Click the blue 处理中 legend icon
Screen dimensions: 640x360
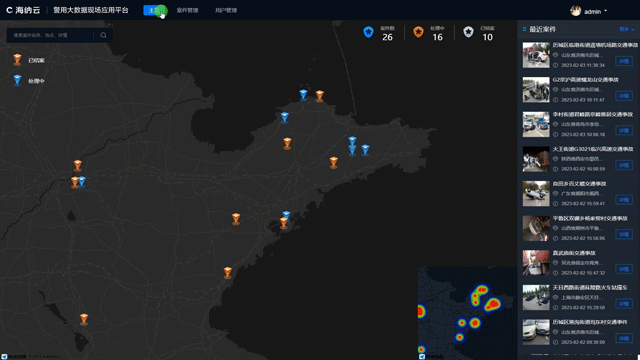tap(17, 80)
